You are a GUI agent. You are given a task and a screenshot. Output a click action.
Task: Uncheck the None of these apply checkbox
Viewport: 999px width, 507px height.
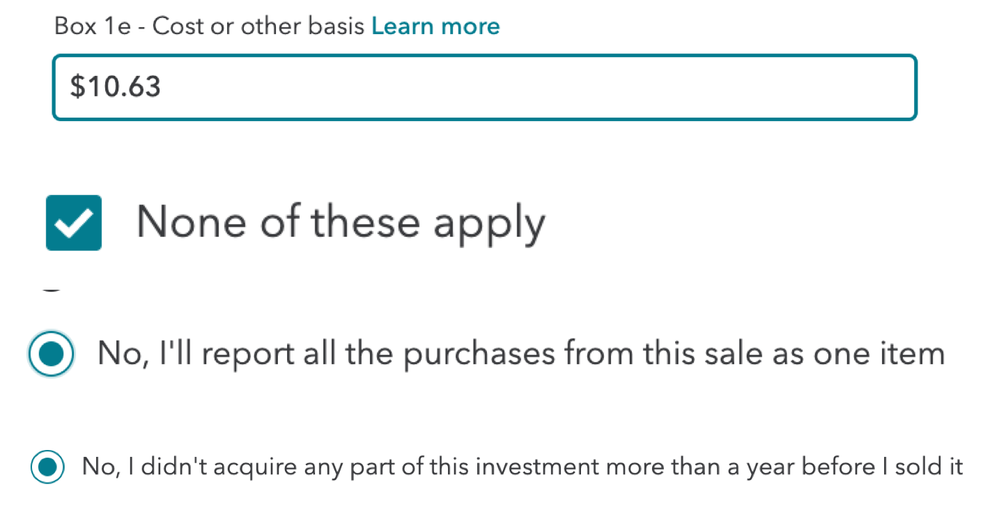(x=73, y=222)
